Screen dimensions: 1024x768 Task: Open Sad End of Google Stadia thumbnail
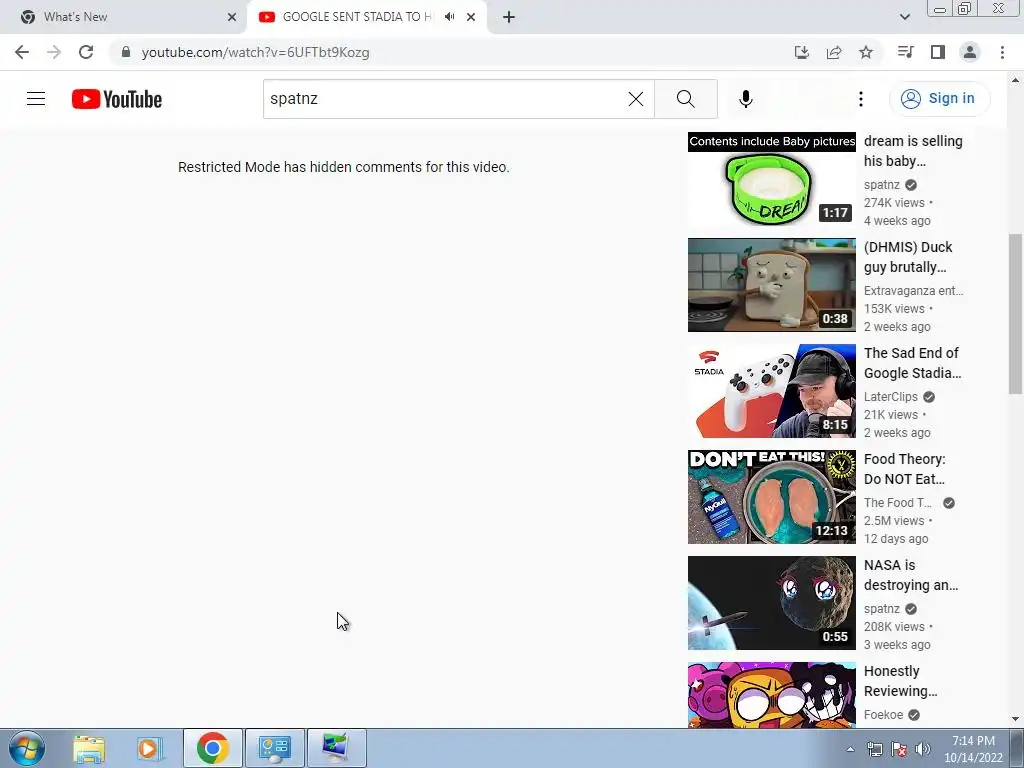pyautogui.click(x=771, y=391)
